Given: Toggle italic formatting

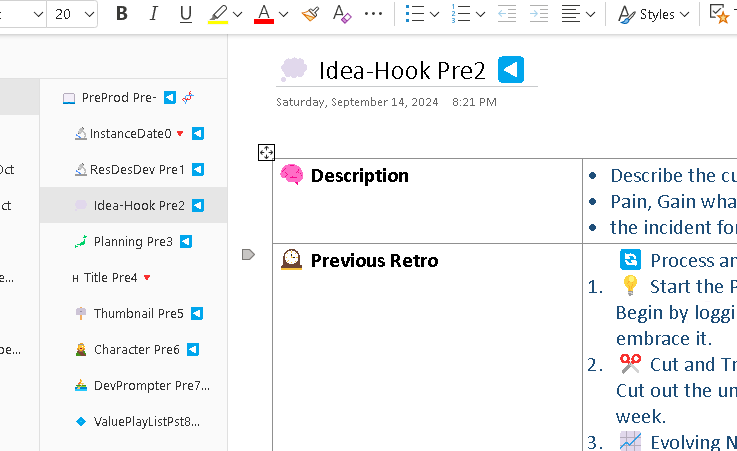Looking at the screenshot, I should [x=153, y=14].
